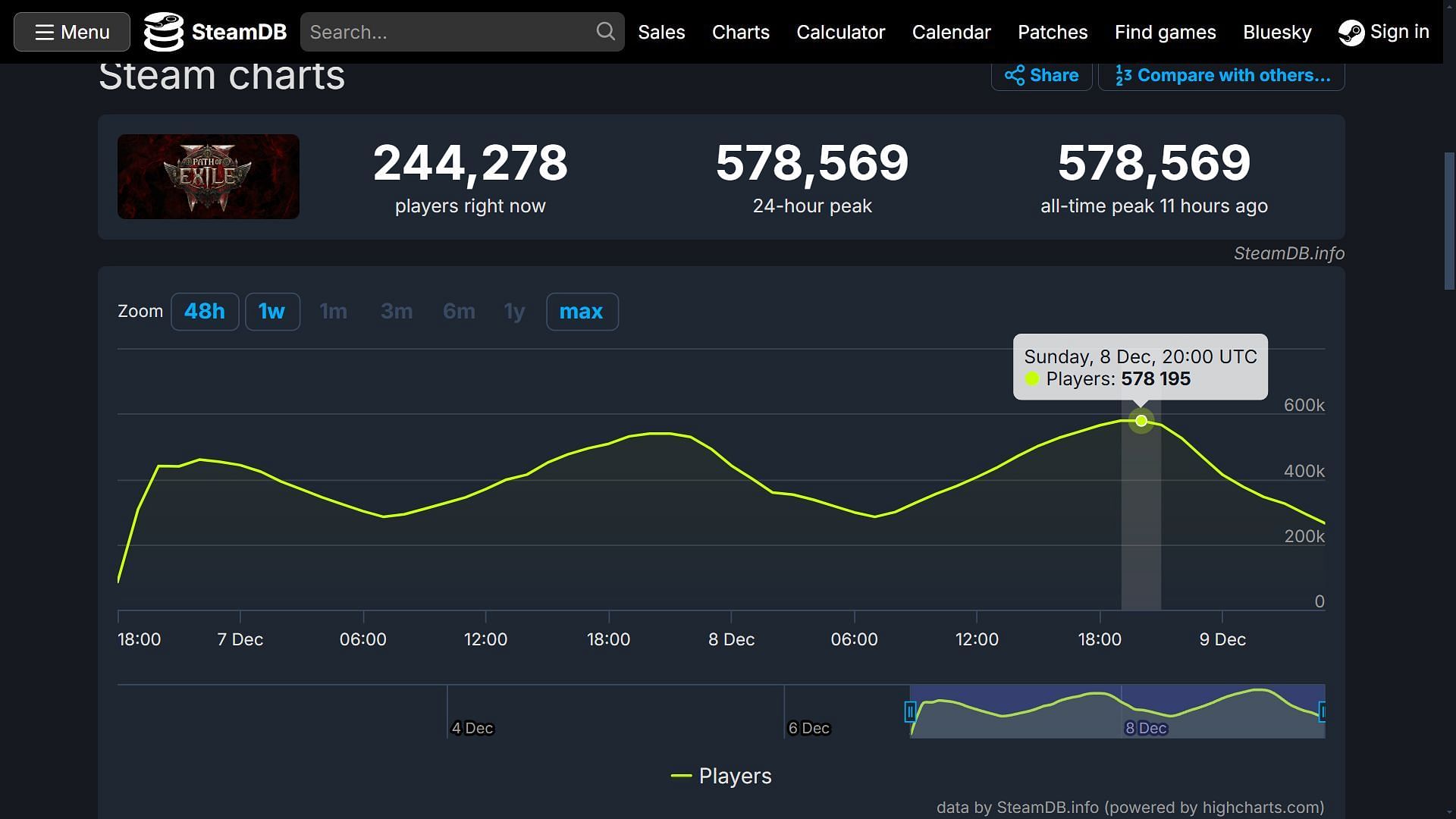Select the 6m zoom tab
Screen dimensions: 1456x819
coord(459,311)
